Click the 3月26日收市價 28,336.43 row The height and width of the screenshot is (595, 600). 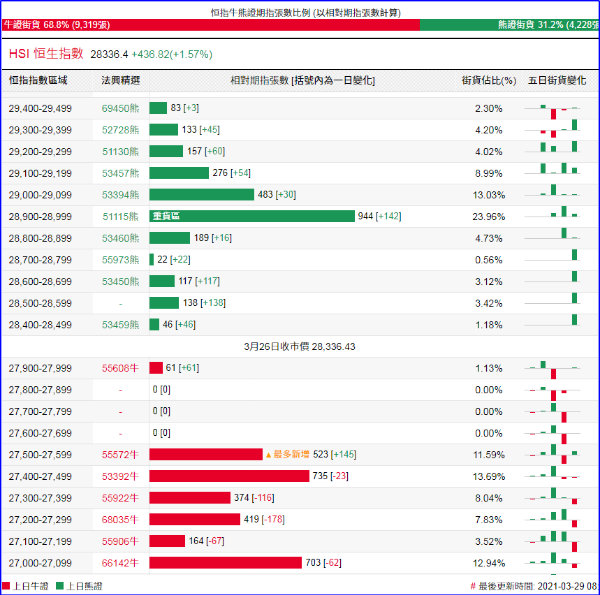pyautogui.click(x=300, y=347)
